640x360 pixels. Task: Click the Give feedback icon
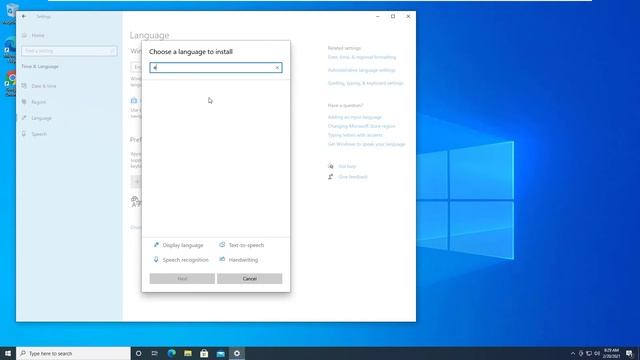pyautogui.click(x=331, y=177)
